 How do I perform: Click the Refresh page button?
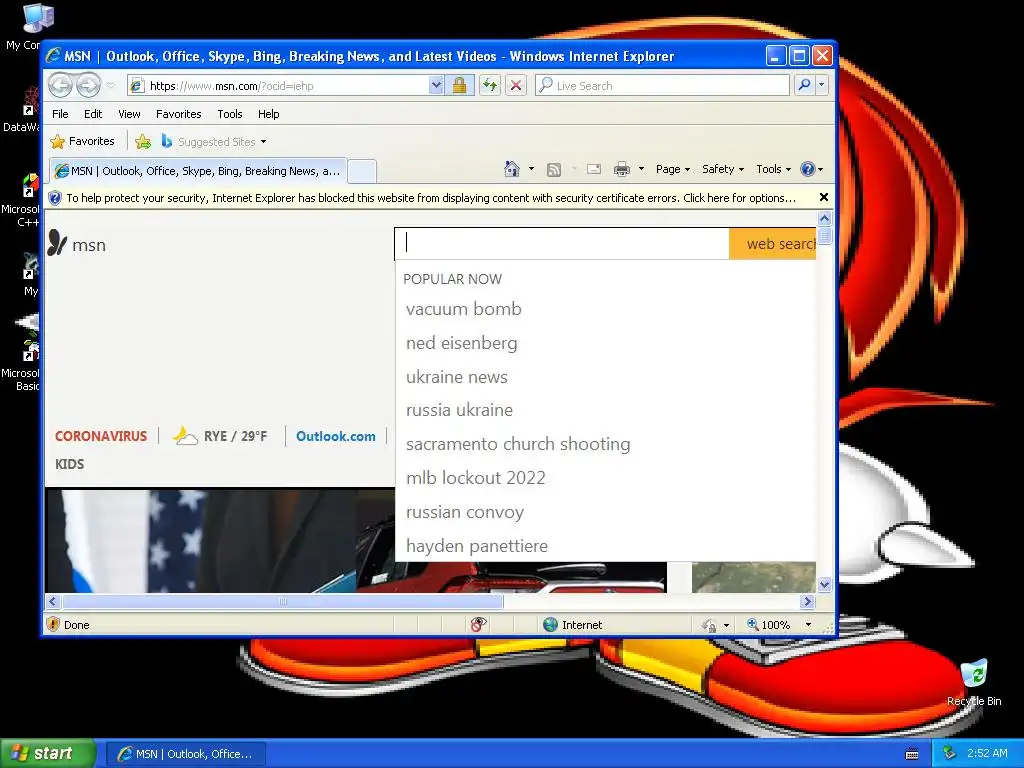[490, 86]
